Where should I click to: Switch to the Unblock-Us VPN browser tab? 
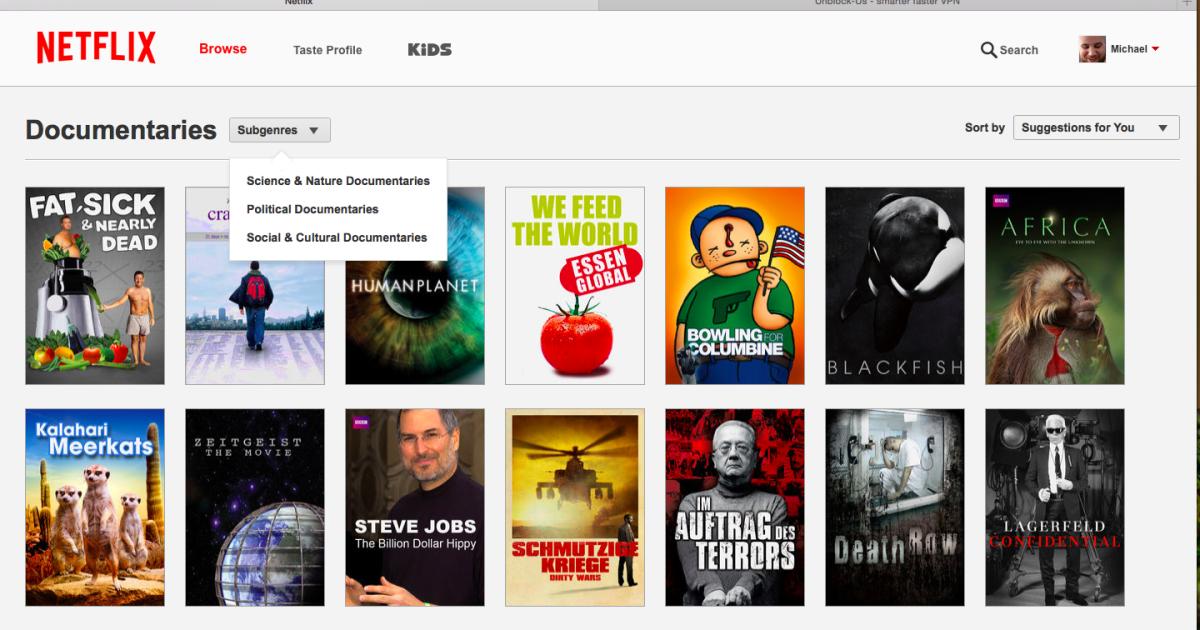[x=886, y=4]
